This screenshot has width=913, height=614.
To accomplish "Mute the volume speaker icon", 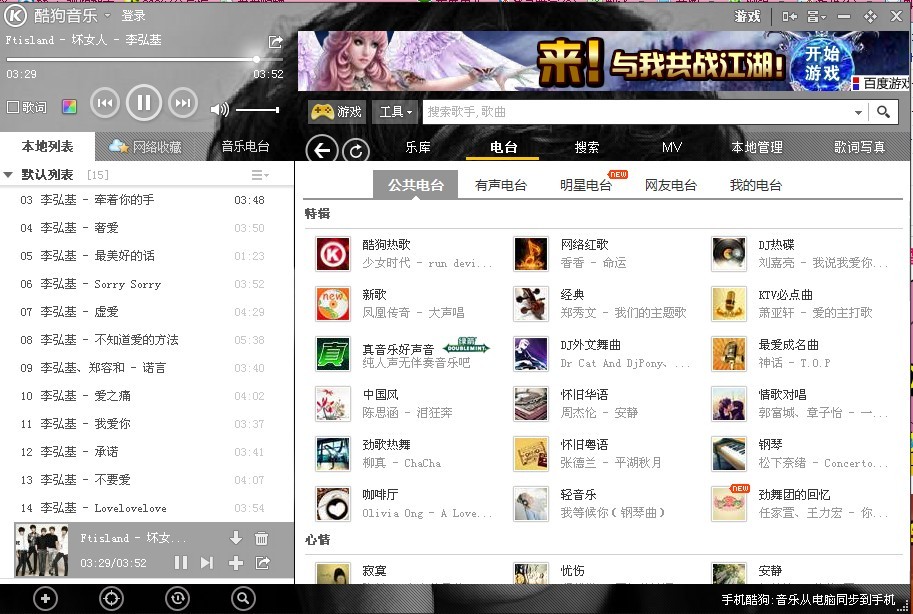I will tap(220, 109).
